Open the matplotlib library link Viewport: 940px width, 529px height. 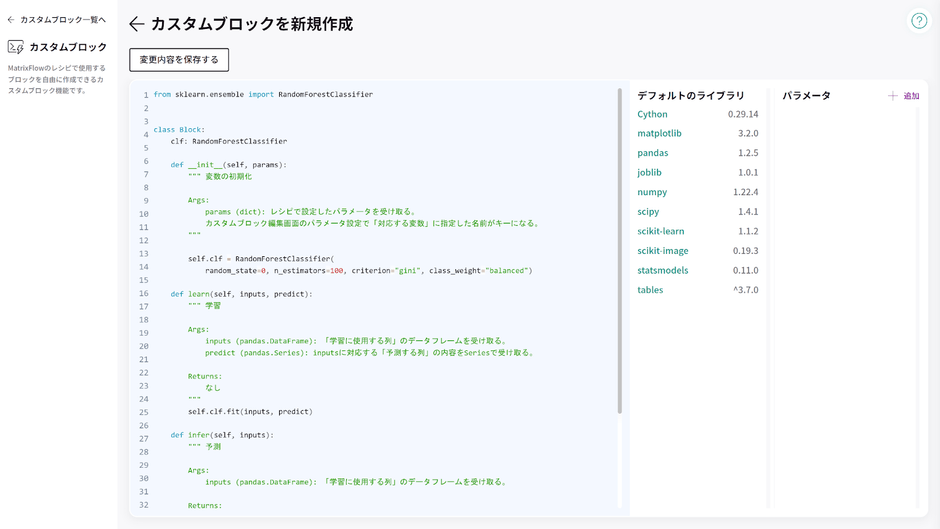coord(659,133)
